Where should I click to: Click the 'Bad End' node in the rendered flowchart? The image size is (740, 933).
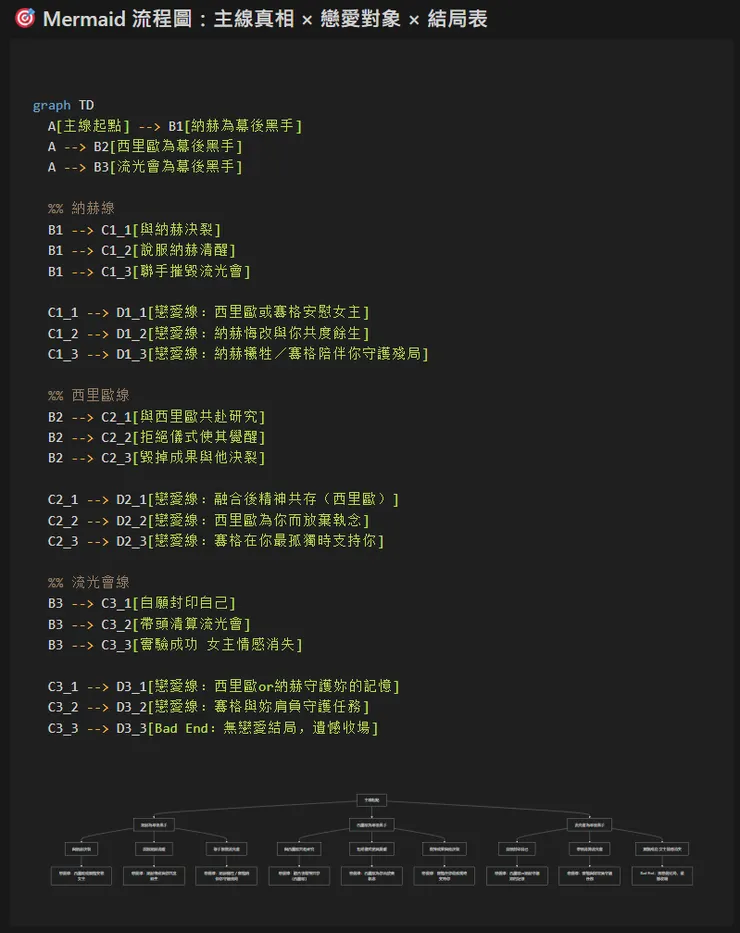point(662,876)
